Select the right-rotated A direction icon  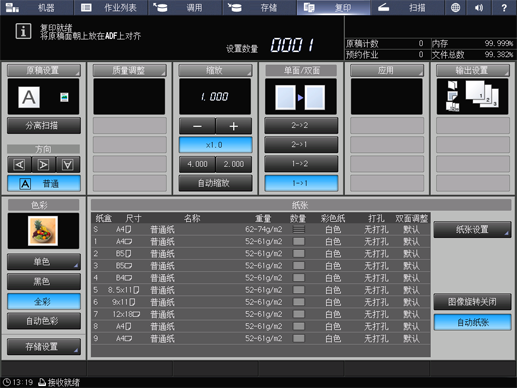44,164
